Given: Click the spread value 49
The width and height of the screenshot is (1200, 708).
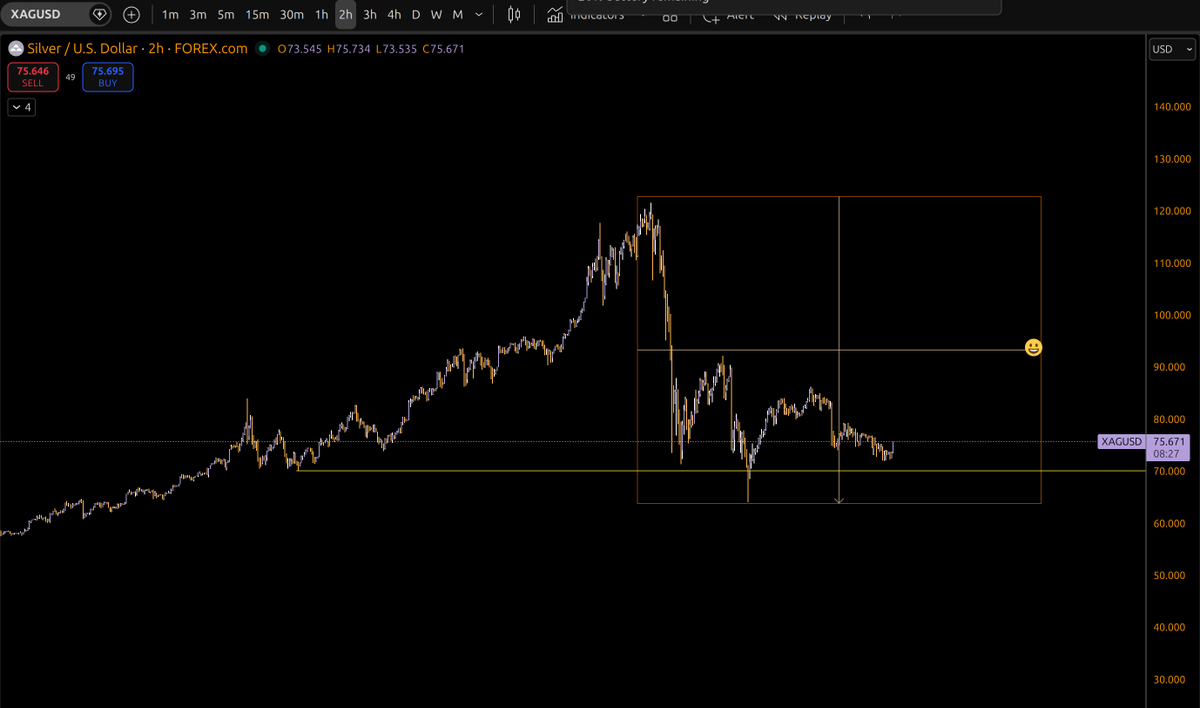Looking at the screenshot, I should point(71,77).
